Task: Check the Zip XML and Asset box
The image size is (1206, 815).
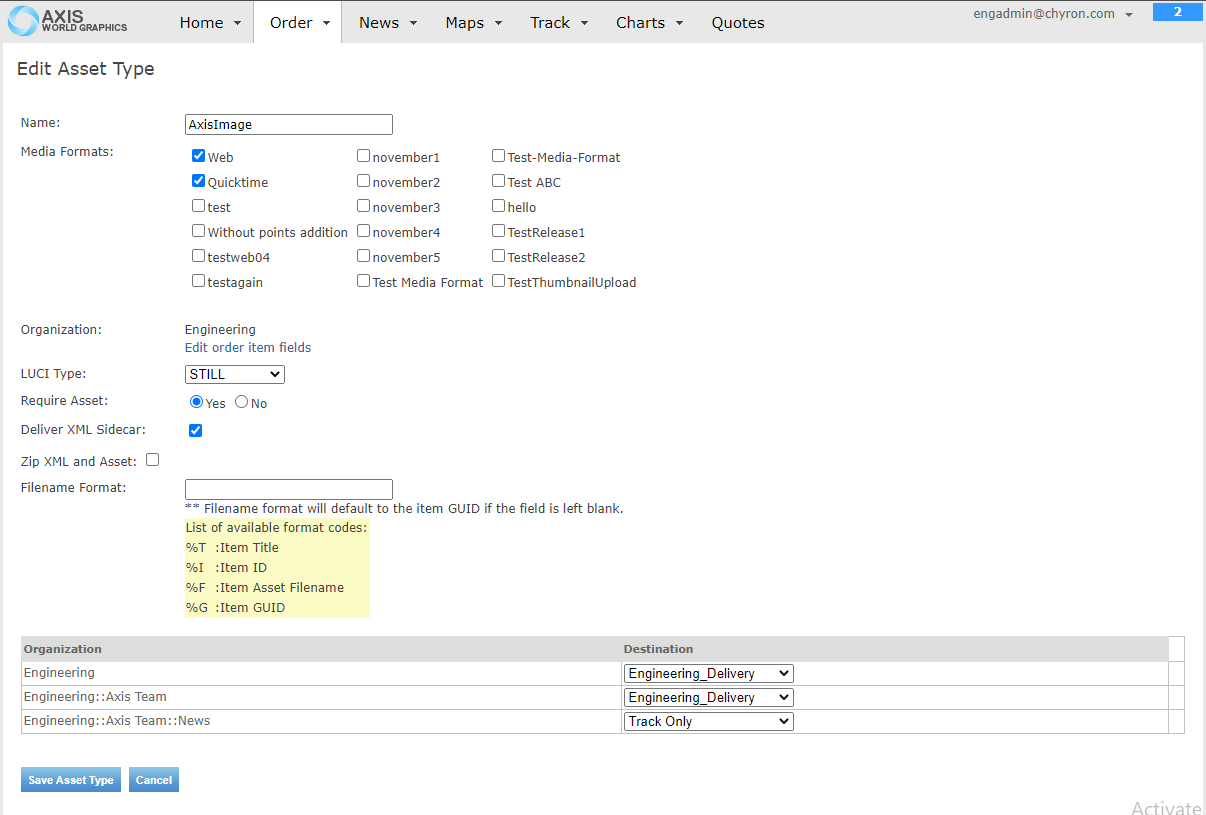Action: tap(153, 460)
